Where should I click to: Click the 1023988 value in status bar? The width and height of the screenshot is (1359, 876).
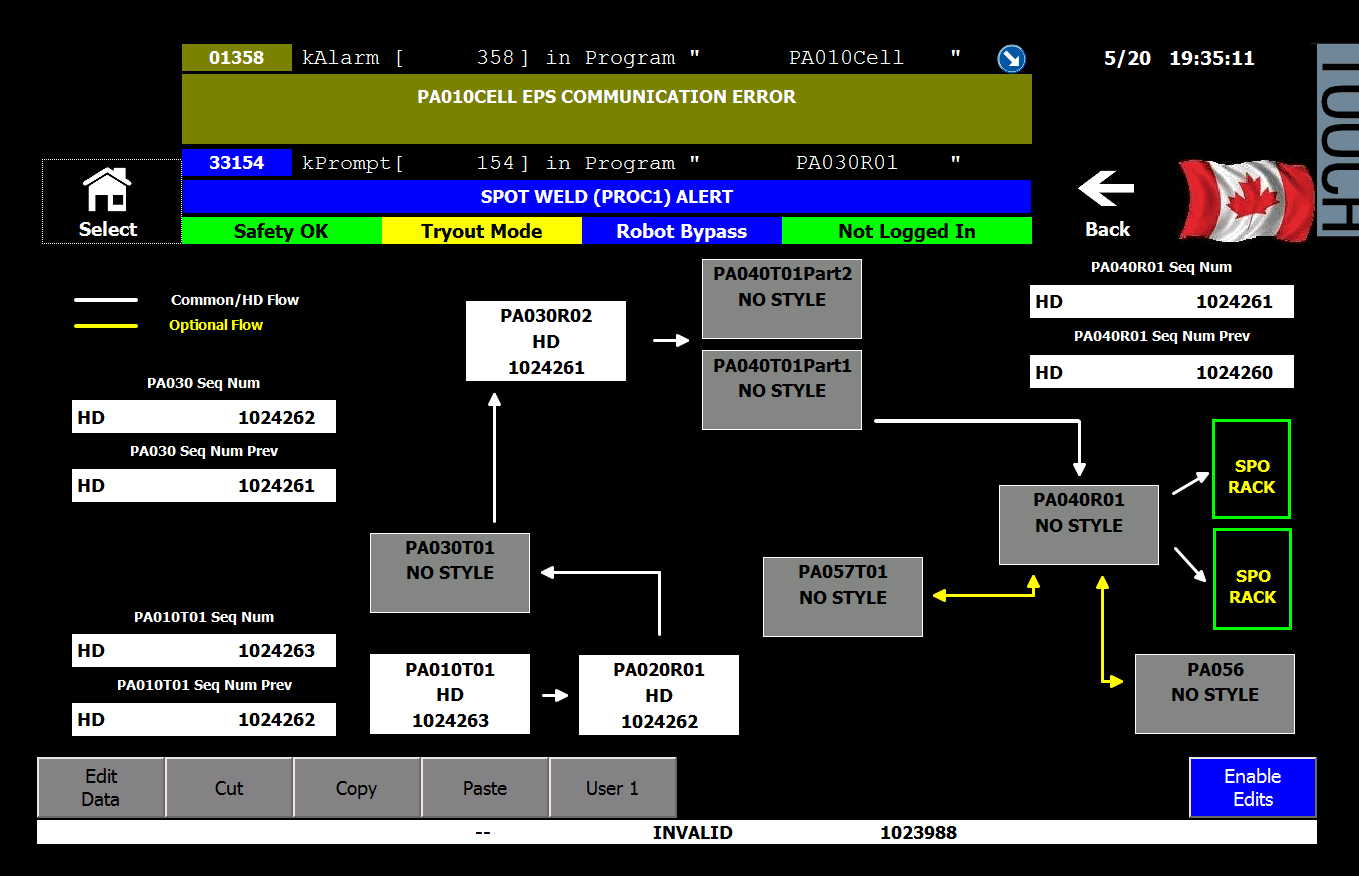(918, 832)
